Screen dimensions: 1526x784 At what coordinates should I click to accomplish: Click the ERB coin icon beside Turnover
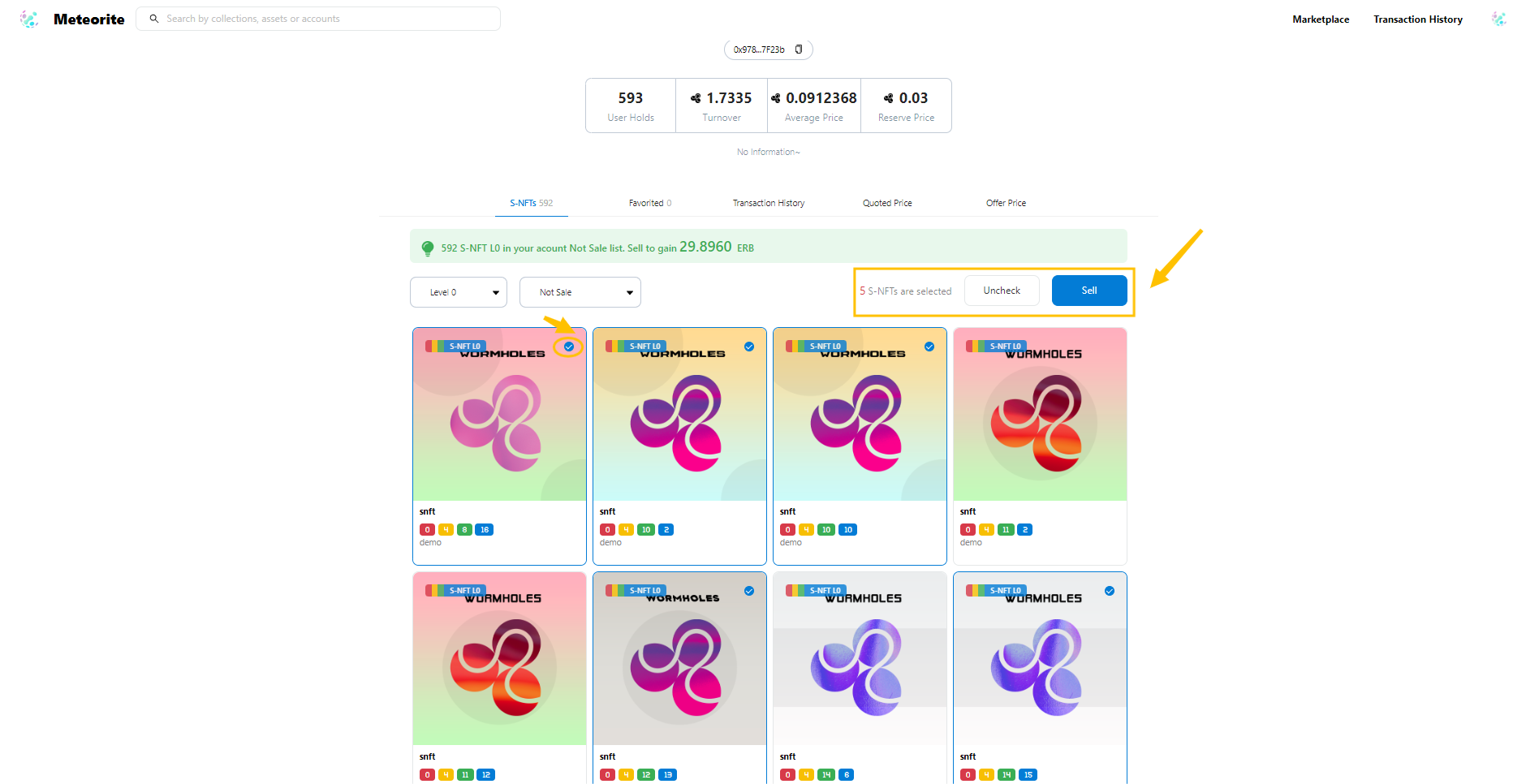click(x=696, y=98)
